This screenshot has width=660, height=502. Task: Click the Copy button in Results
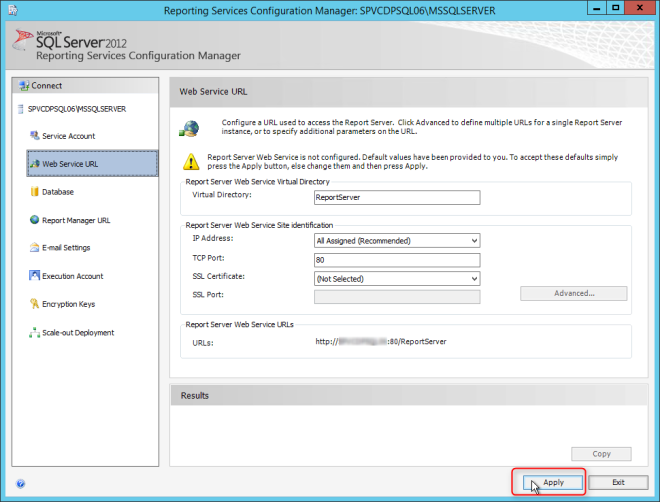601,454
